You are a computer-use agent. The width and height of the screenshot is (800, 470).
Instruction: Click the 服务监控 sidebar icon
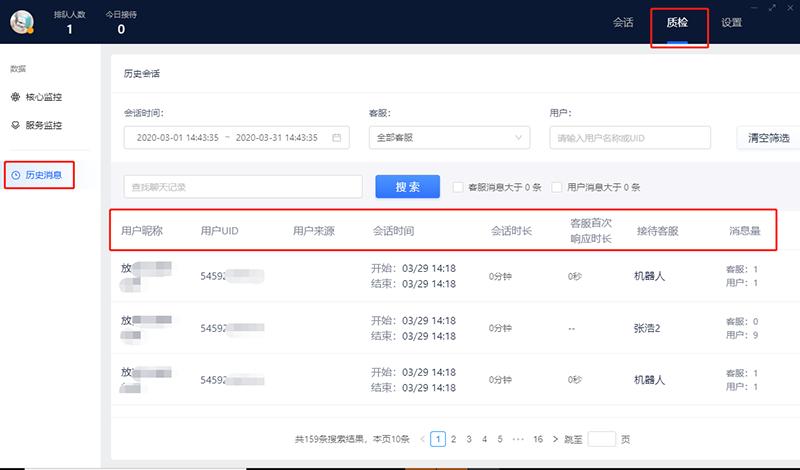tap(15, 126)
